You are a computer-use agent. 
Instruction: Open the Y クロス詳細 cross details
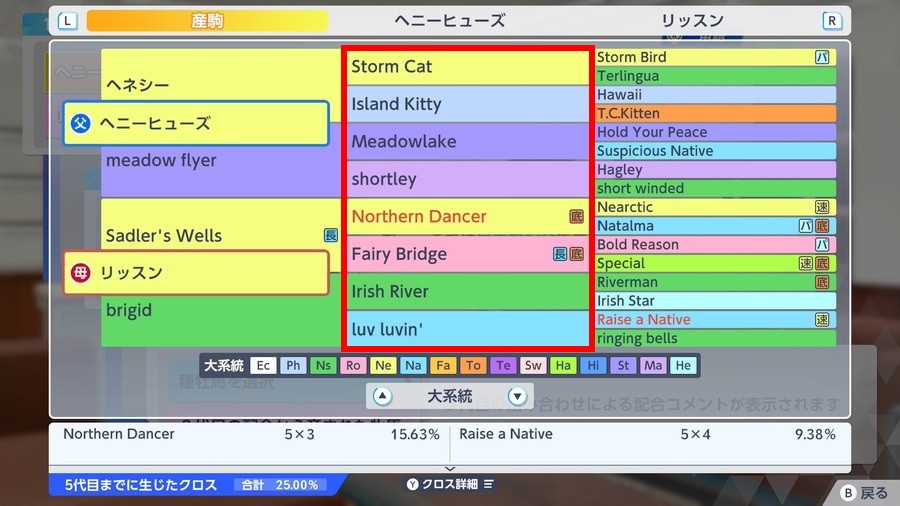pyautogui.click(x=450, y=484)
